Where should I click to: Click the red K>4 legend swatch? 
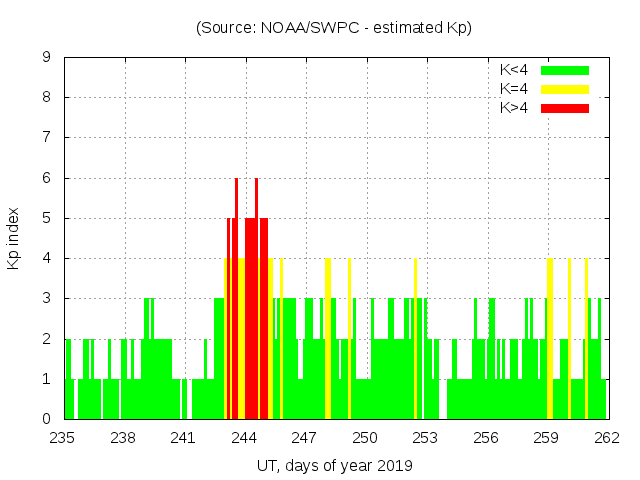(x=565, y=108)
